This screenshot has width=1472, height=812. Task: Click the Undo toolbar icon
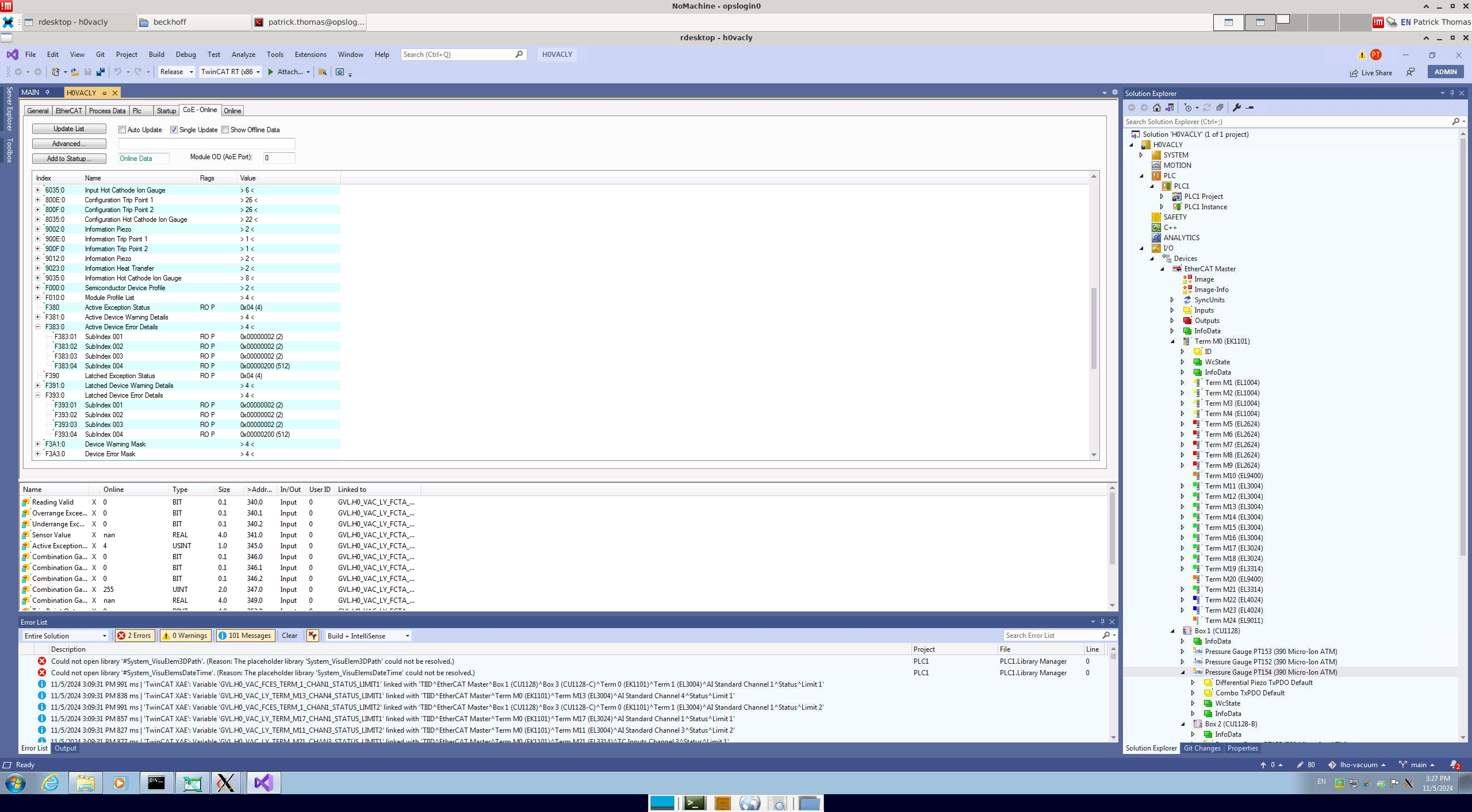click(118, 72)
